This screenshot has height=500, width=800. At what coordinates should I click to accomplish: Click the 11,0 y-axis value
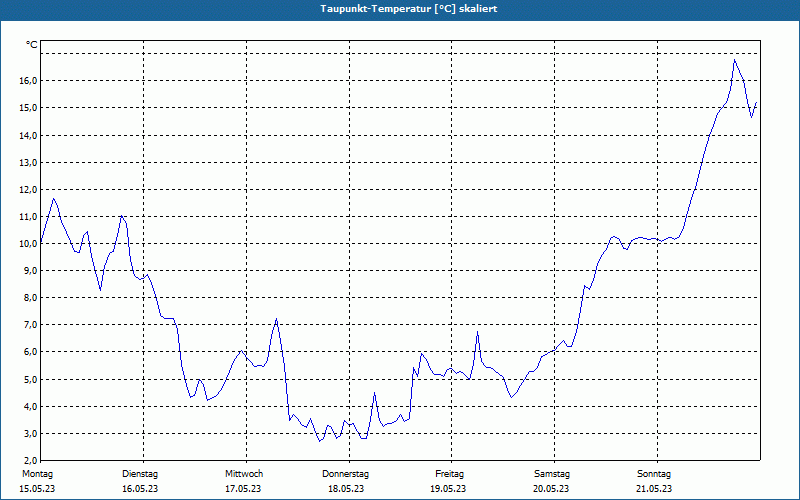pyautogui.click(x=28, y=216)
